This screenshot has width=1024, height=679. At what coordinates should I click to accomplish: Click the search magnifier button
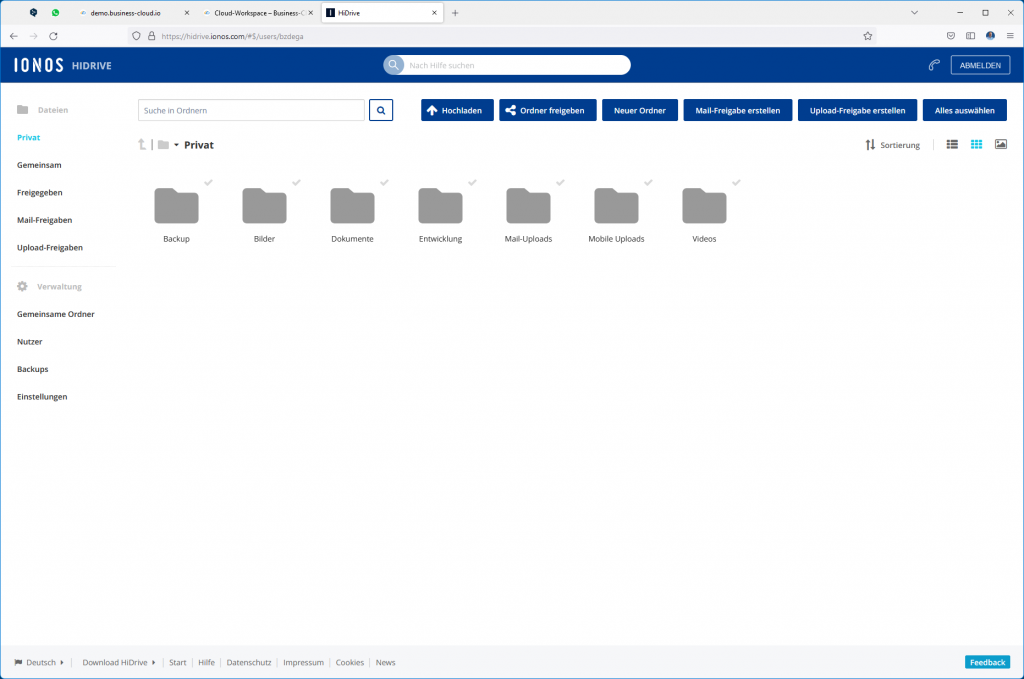381,110
